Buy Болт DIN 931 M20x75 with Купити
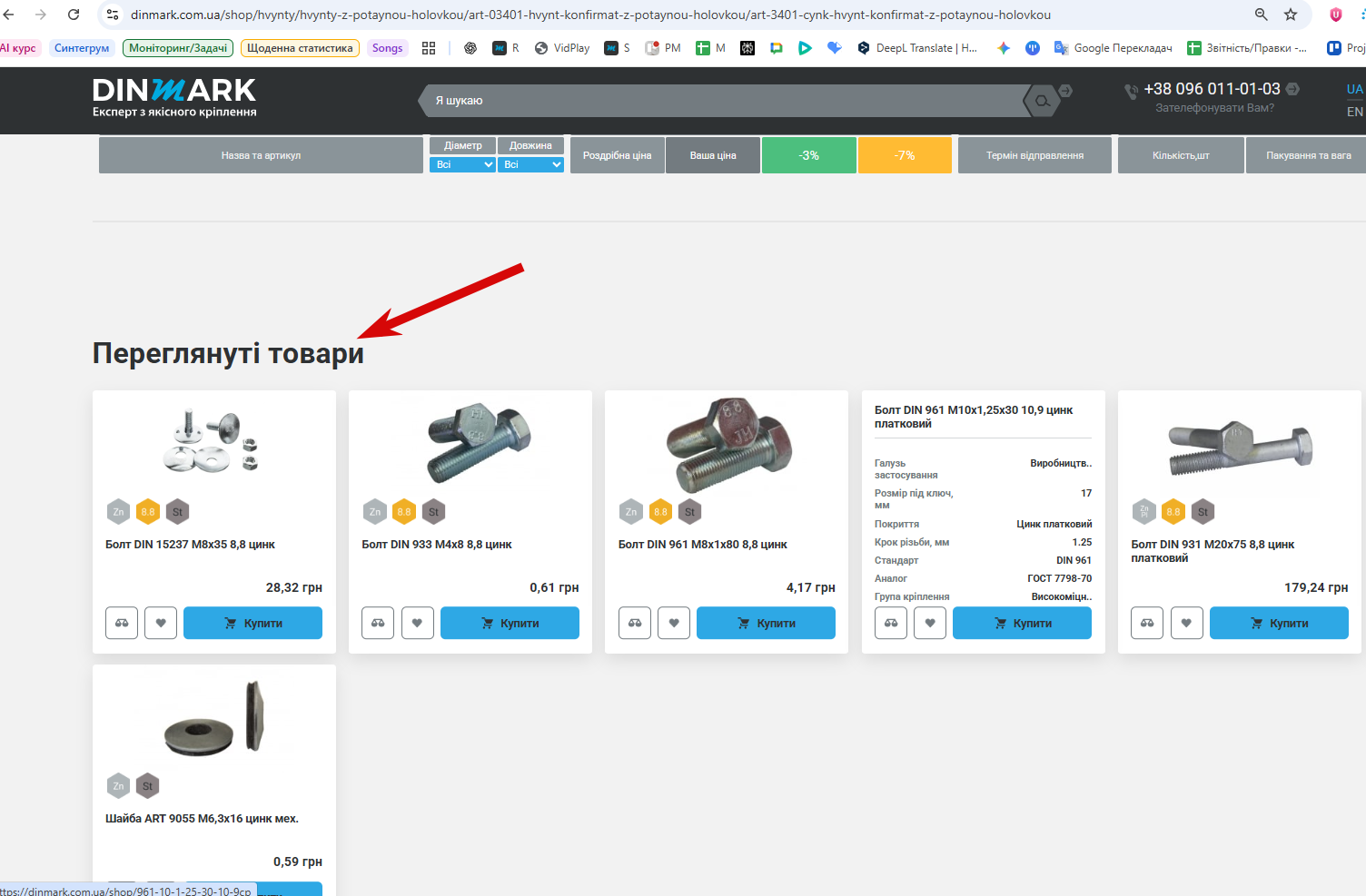The width and height of the screenshot is (1366, 896). click(1279, 623)
